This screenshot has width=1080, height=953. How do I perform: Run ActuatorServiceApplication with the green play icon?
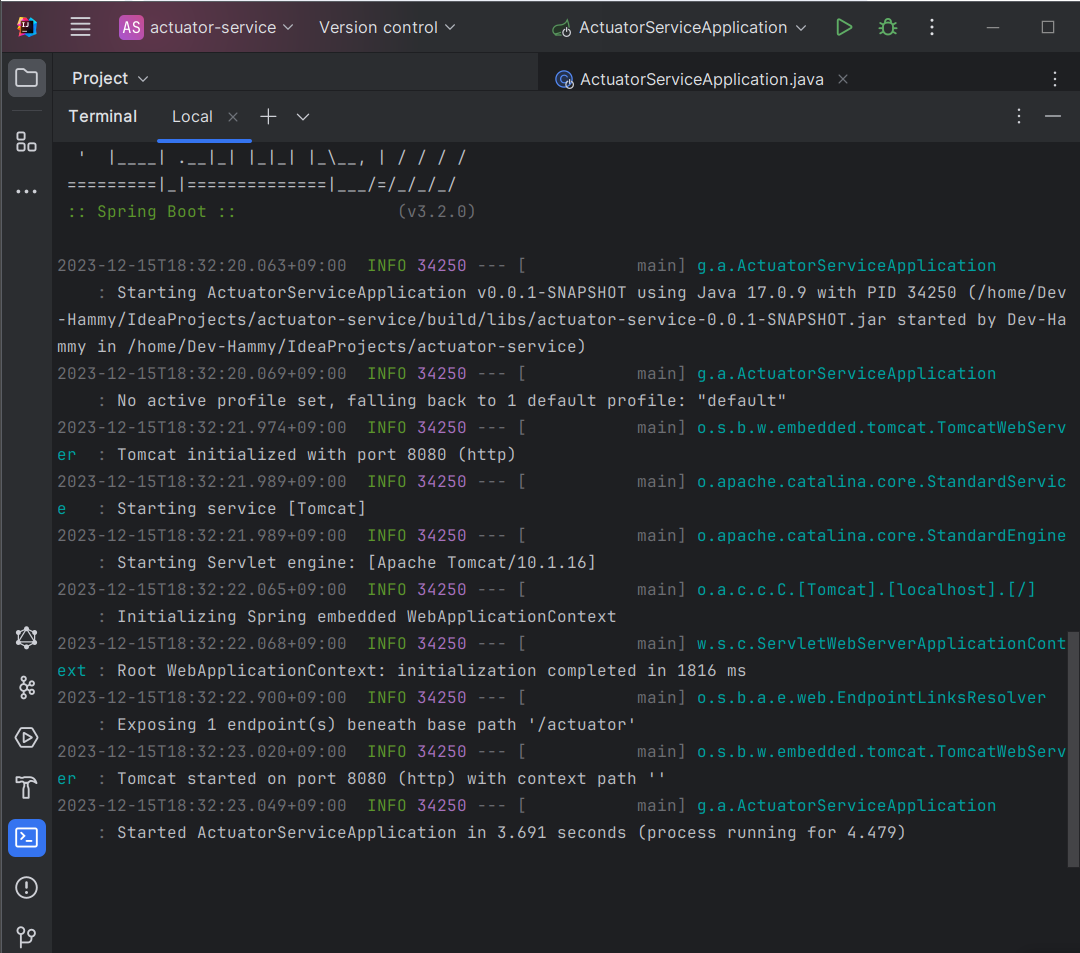coord(843,27)
